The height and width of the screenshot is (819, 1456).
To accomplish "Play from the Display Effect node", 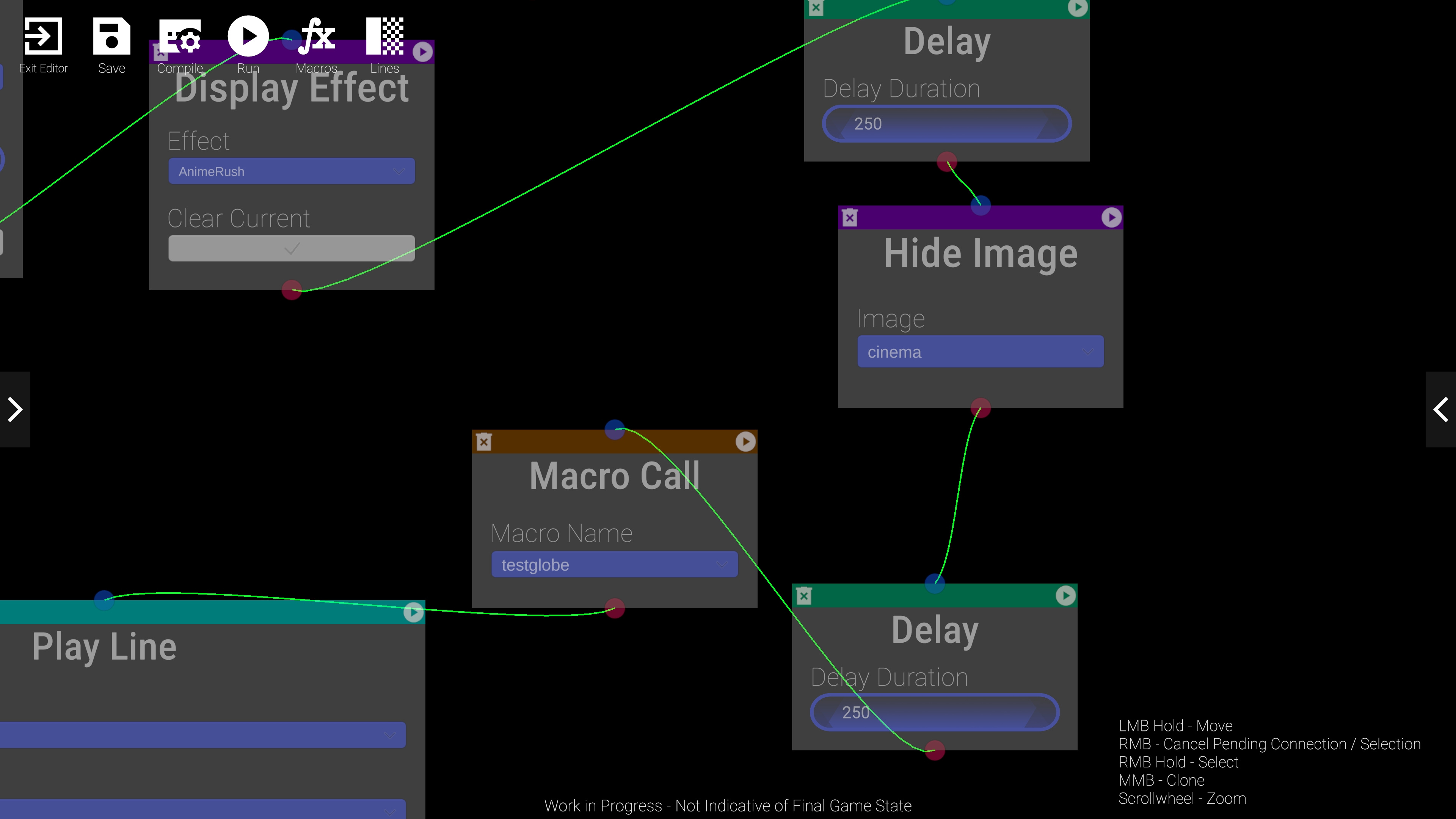I will [422, 52].
